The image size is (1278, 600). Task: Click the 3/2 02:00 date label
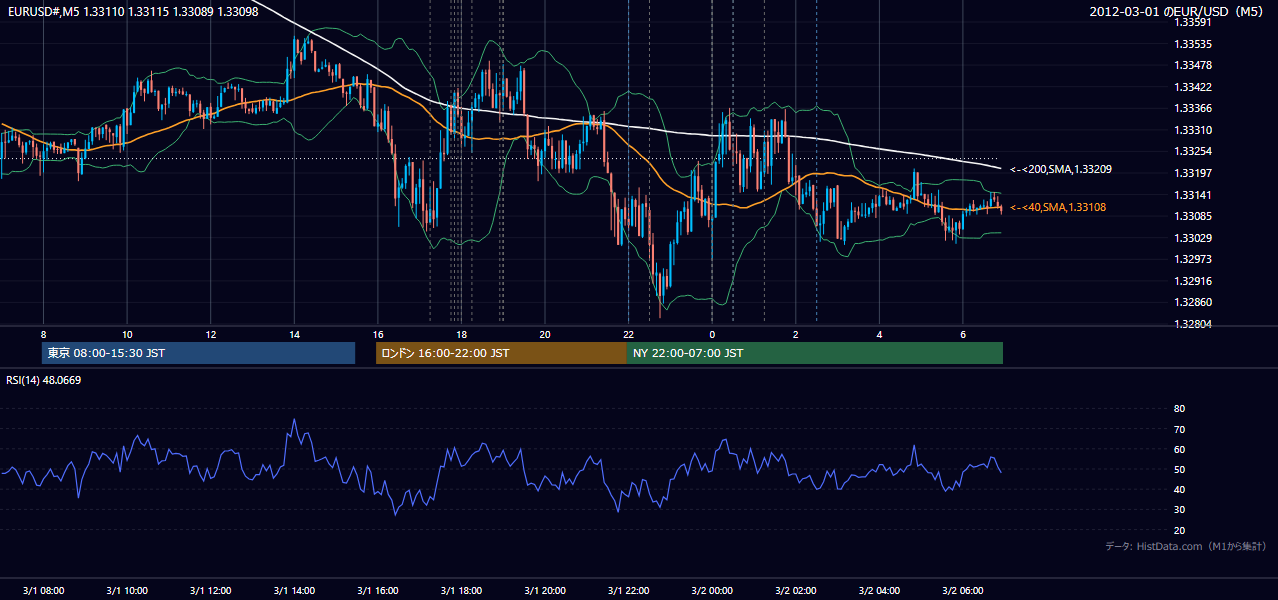point(795,590)
